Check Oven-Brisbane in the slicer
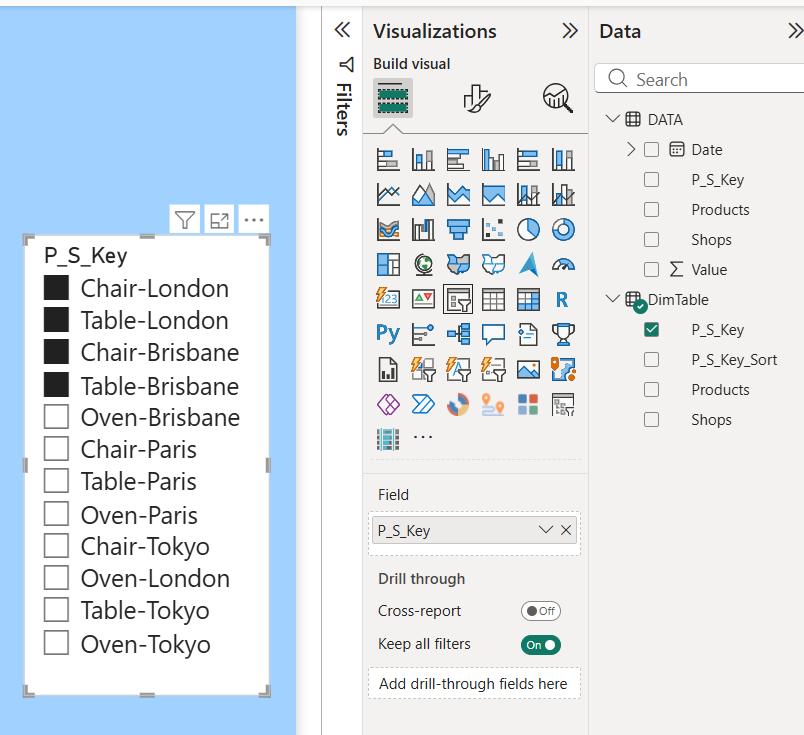This screenshot has height=735, width=804. point(56,416)
